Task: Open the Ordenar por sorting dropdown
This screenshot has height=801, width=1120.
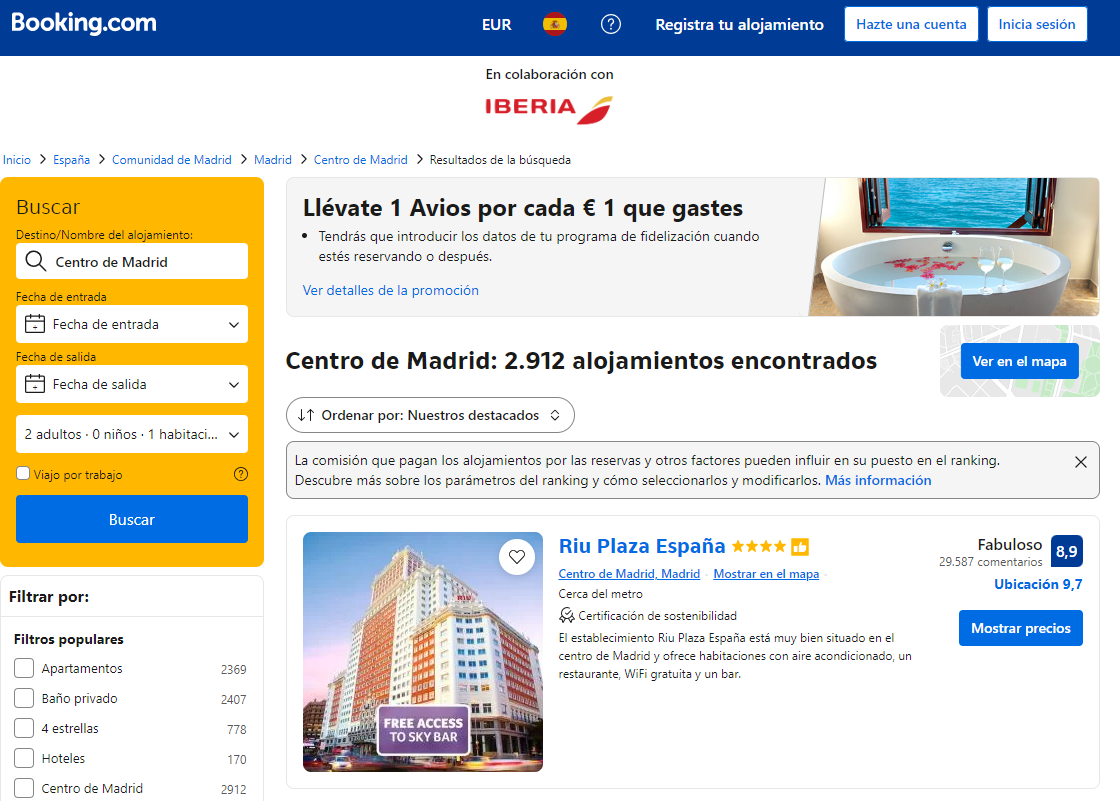Action: pos(430,415)
